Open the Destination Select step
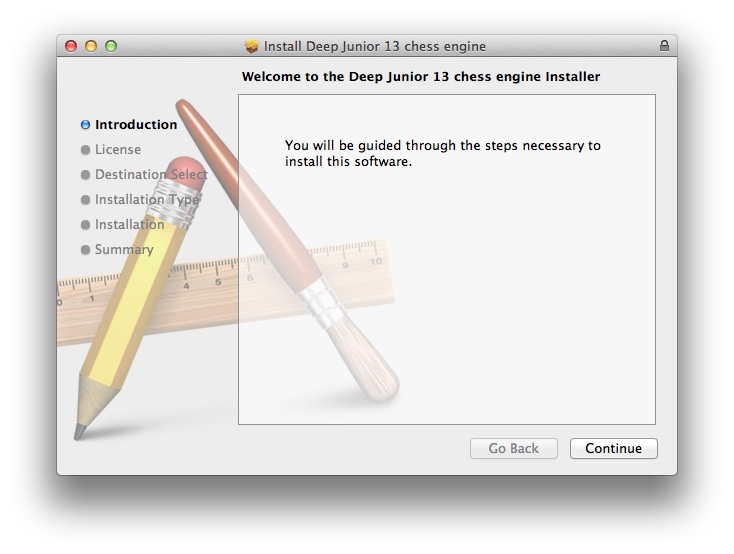The height and width of the screenshot is (554, 734). tap(151, 175)
